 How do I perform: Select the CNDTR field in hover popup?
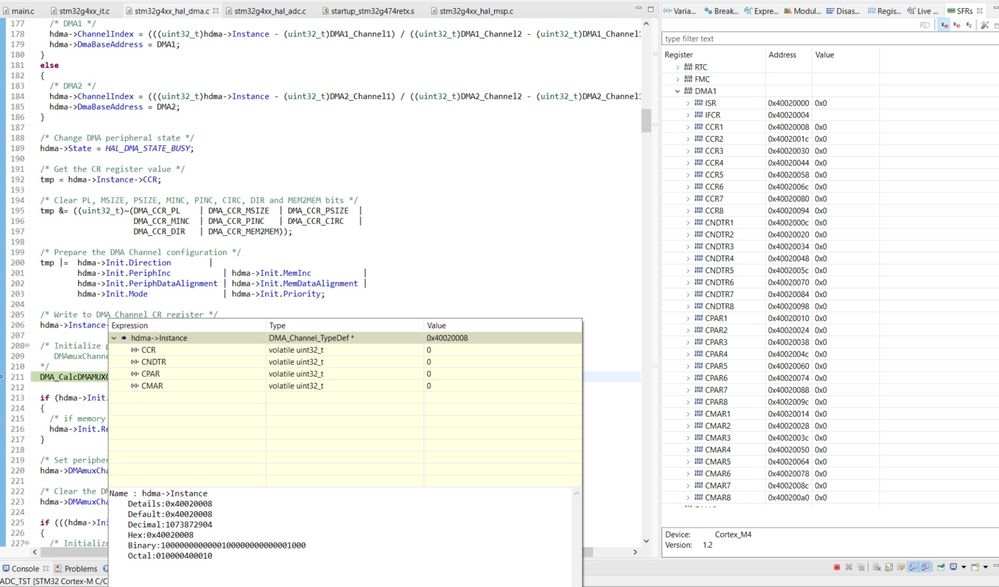[154, 361]
